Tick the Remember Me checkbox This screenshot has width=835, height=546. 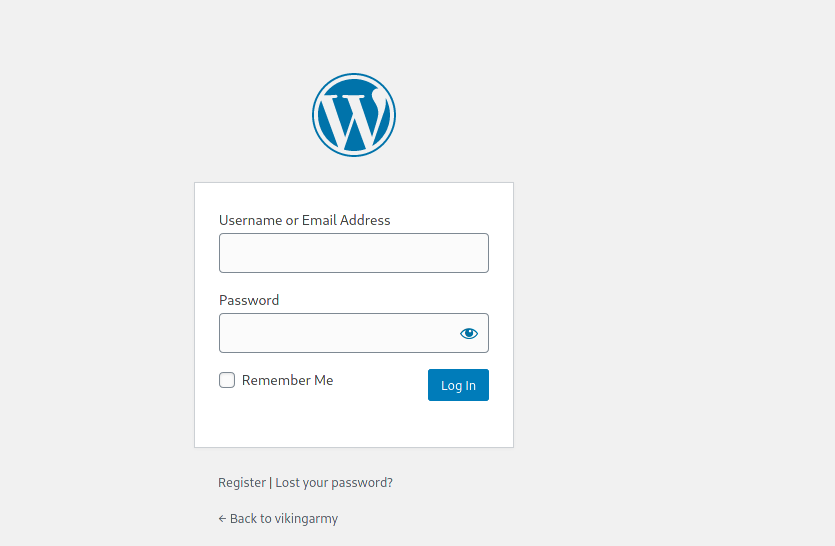click(x=227, y=380)
